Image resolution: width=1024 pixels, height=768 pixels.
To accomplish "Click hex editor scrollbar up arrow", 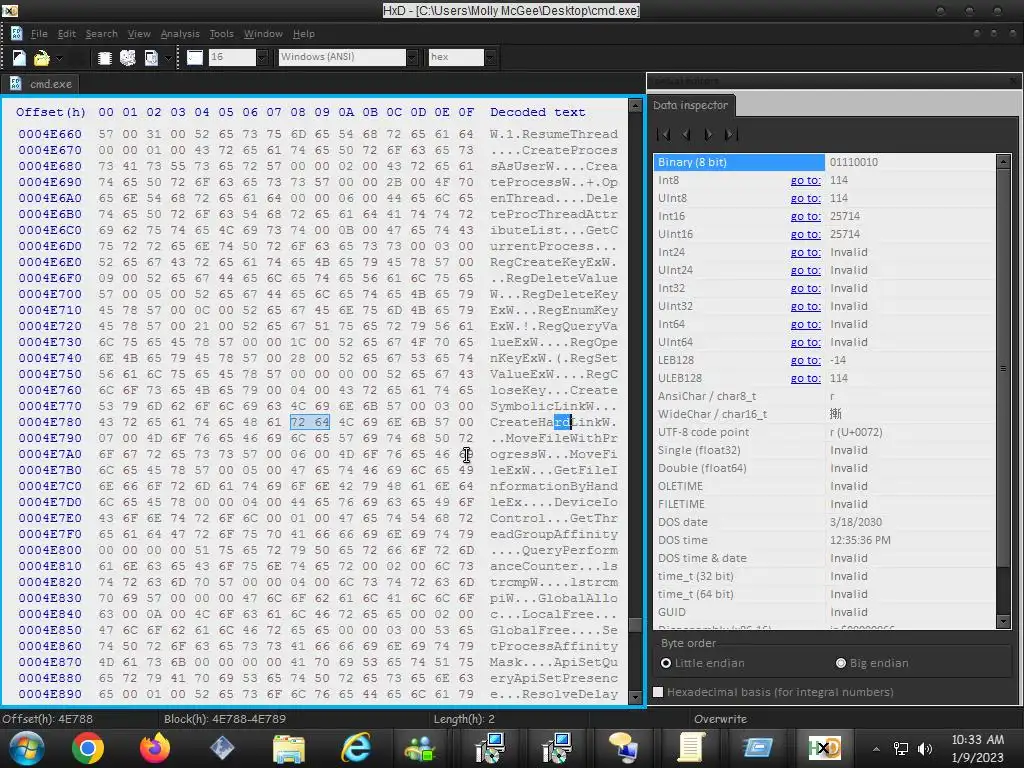I will point(635,105).
